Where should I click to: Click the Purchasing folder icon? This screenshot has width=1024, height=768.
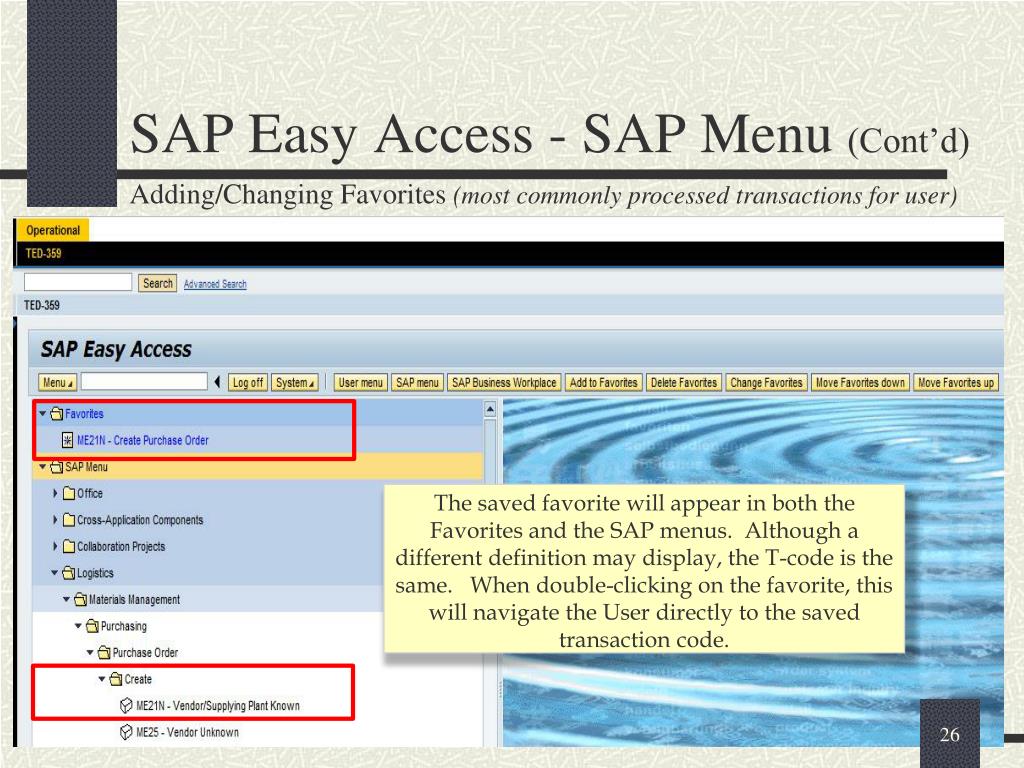[x=92, y=626]
